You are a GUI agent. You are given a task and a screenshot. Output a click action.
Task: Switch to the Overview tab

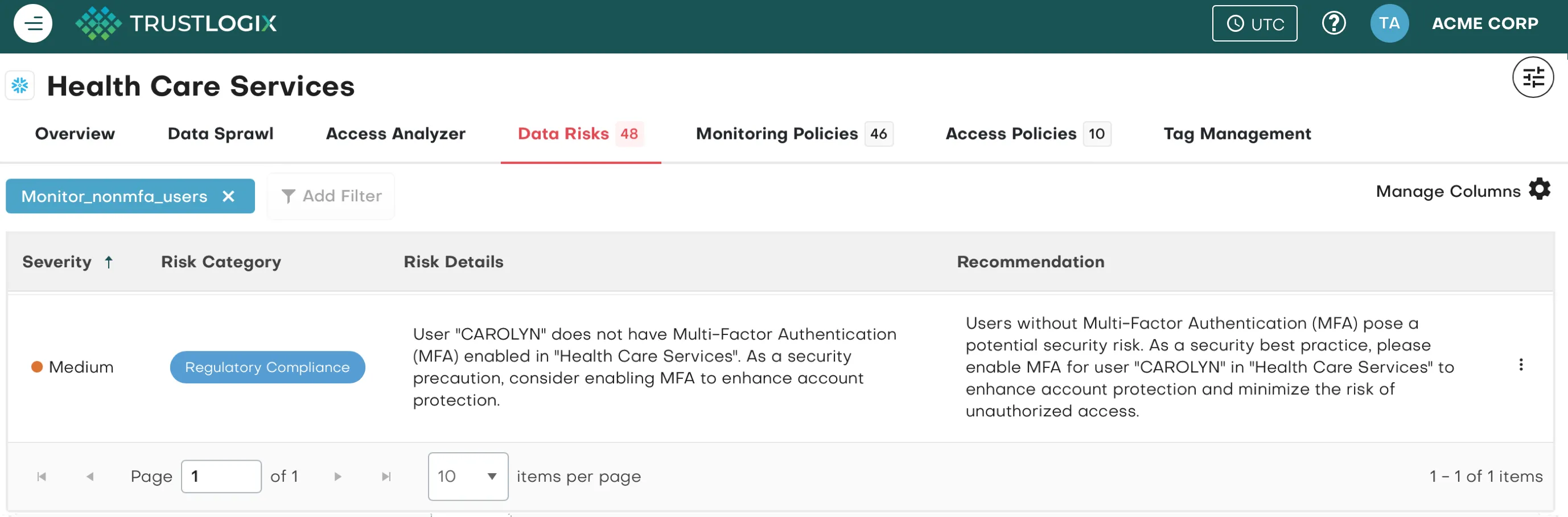point(75,133)
